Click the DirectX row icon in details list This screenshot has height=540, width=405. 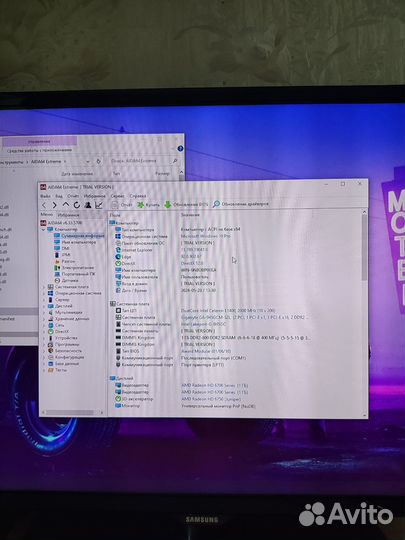118,263
